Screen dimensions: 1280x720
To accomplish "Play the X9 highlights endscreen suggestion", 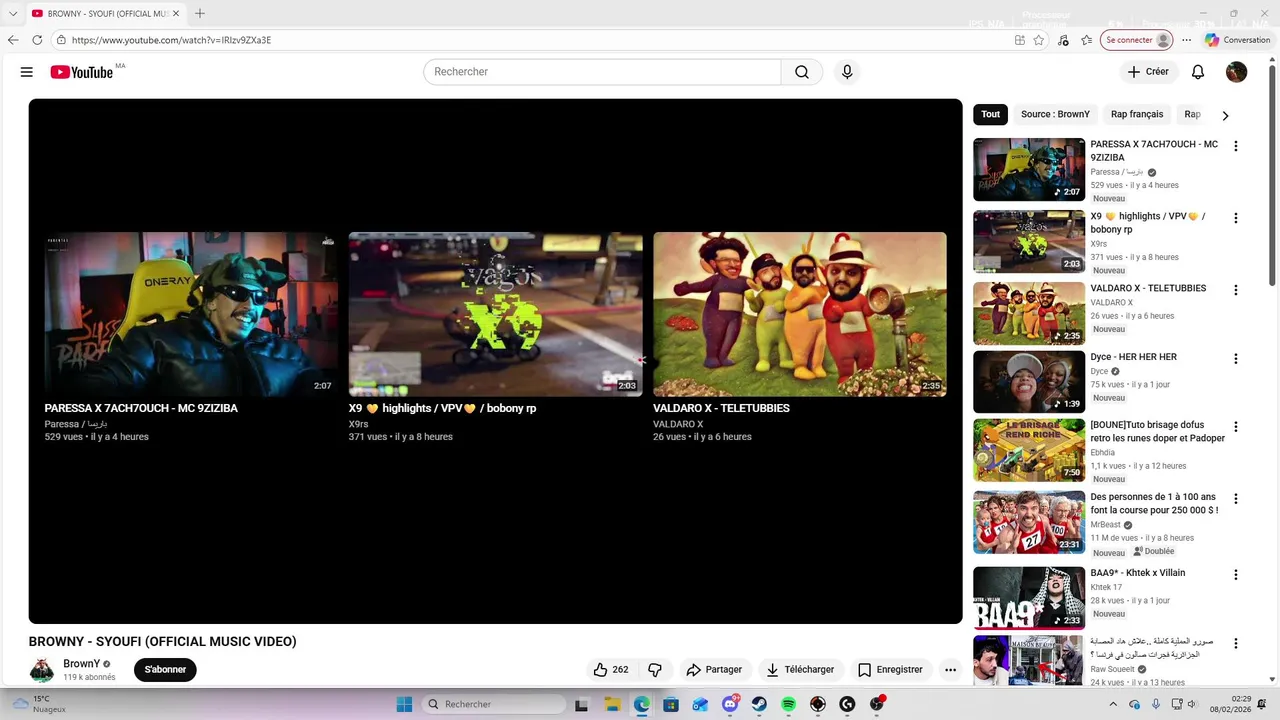I will [495, 314].
